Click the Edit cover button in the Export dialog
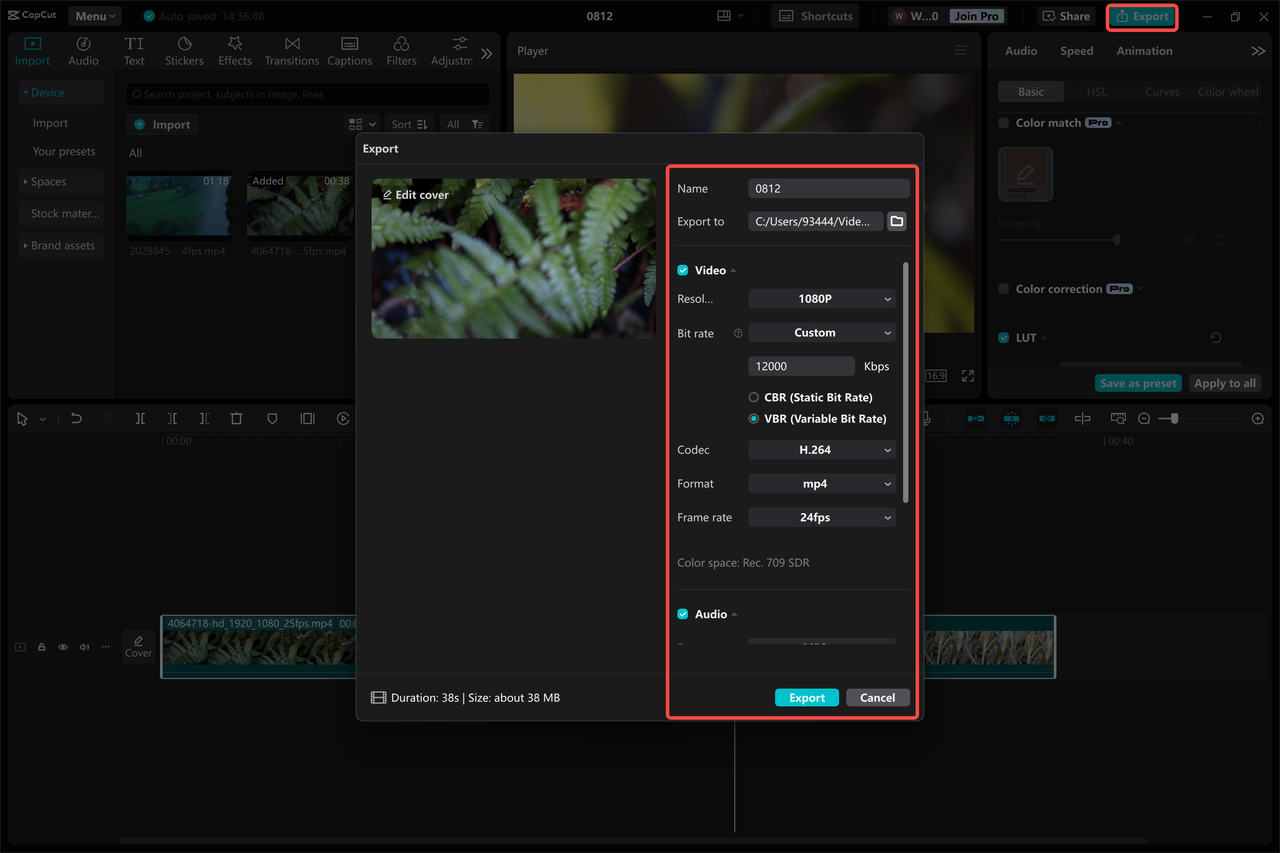This screenshot has height=853, width=1280. 415,194
